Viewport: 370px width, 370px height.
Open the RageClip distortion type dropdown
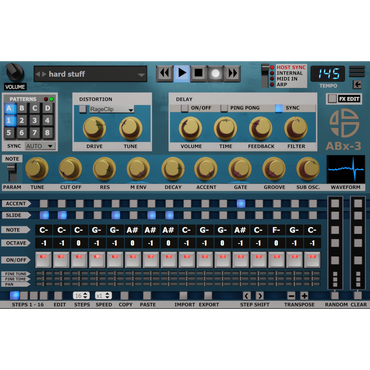point(112,109)
